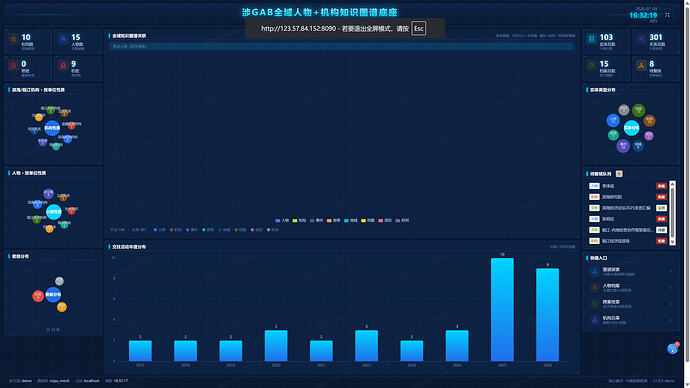This screenshot has height=388, width=690.
Task: Toggle the orange square legend entry
Action: pos(334,220)
